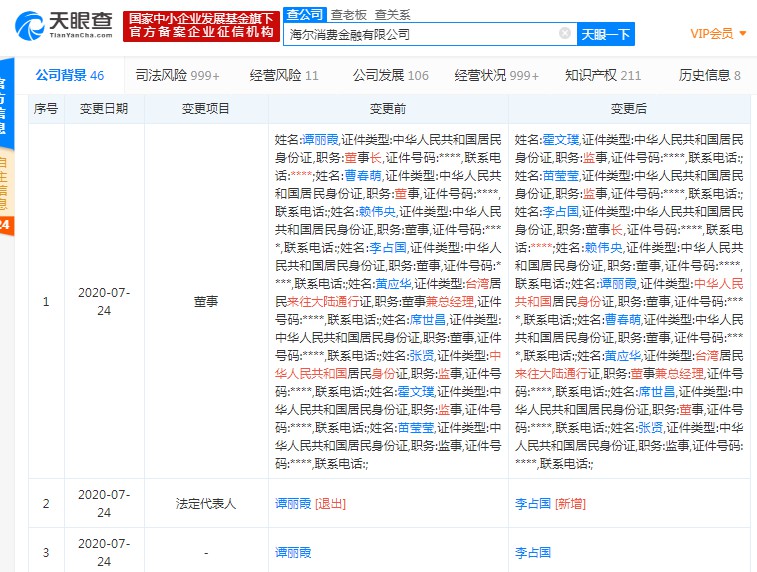Click the 天眼一下 search button
757x572 pixels.
(605, 34)
